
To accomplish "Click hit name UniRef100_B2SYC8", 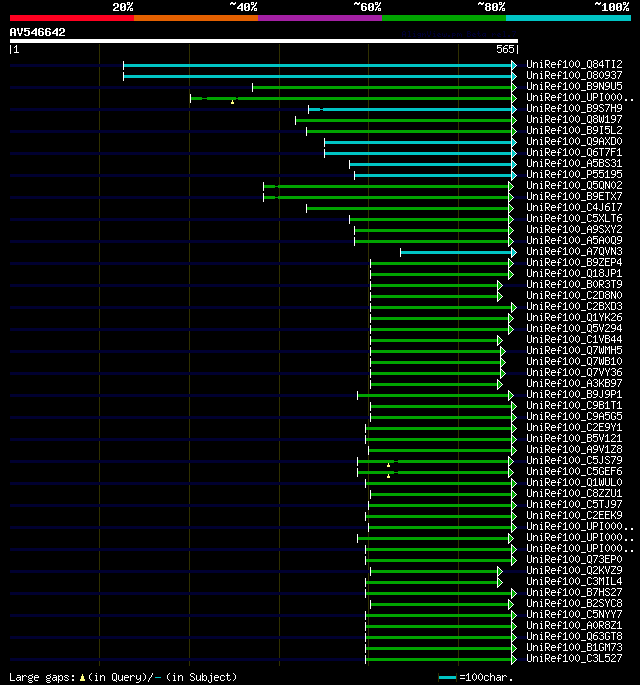I will tap(574, 603).
